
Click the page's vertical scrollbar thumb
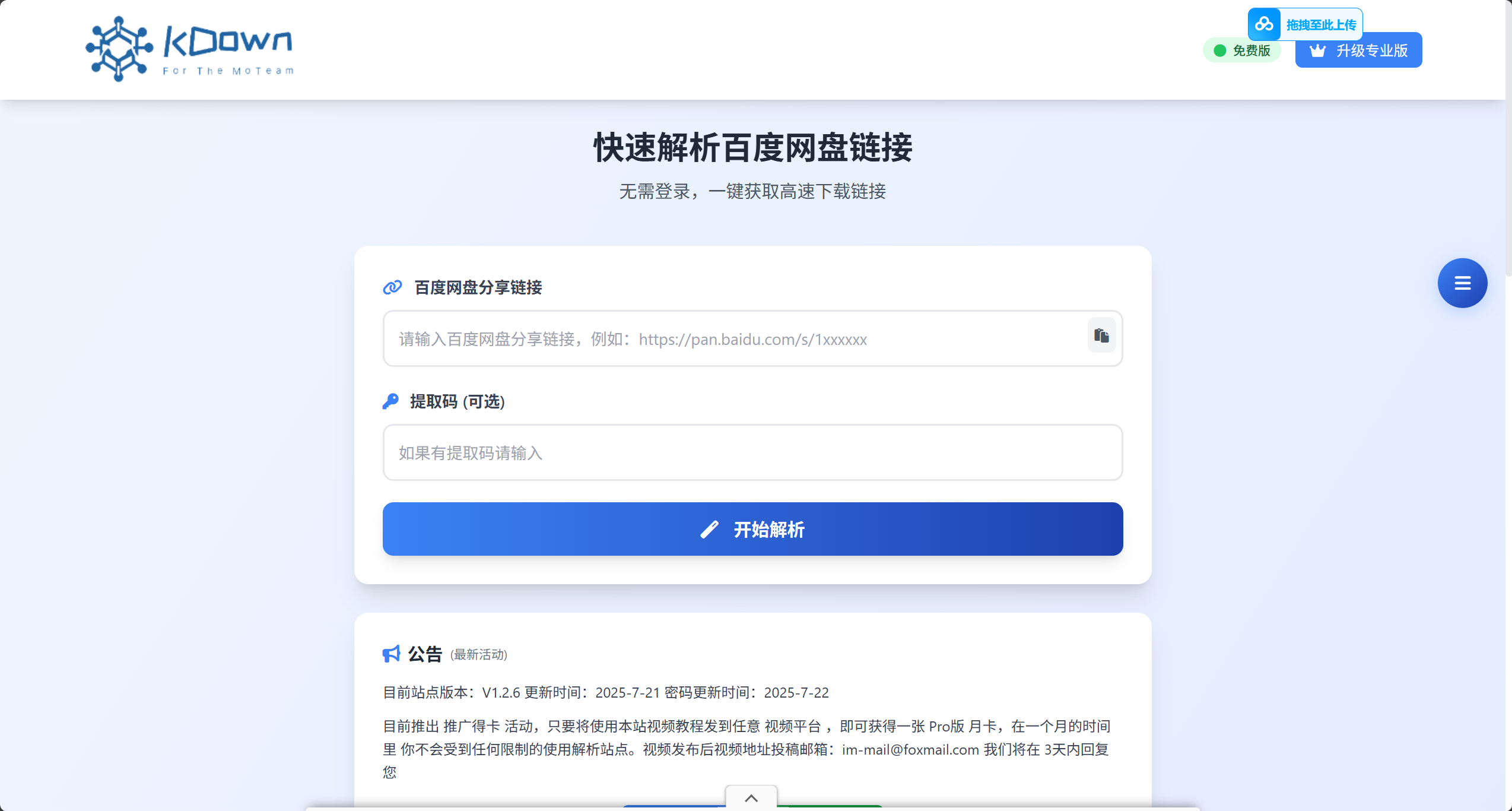[x=1508, y=138]
